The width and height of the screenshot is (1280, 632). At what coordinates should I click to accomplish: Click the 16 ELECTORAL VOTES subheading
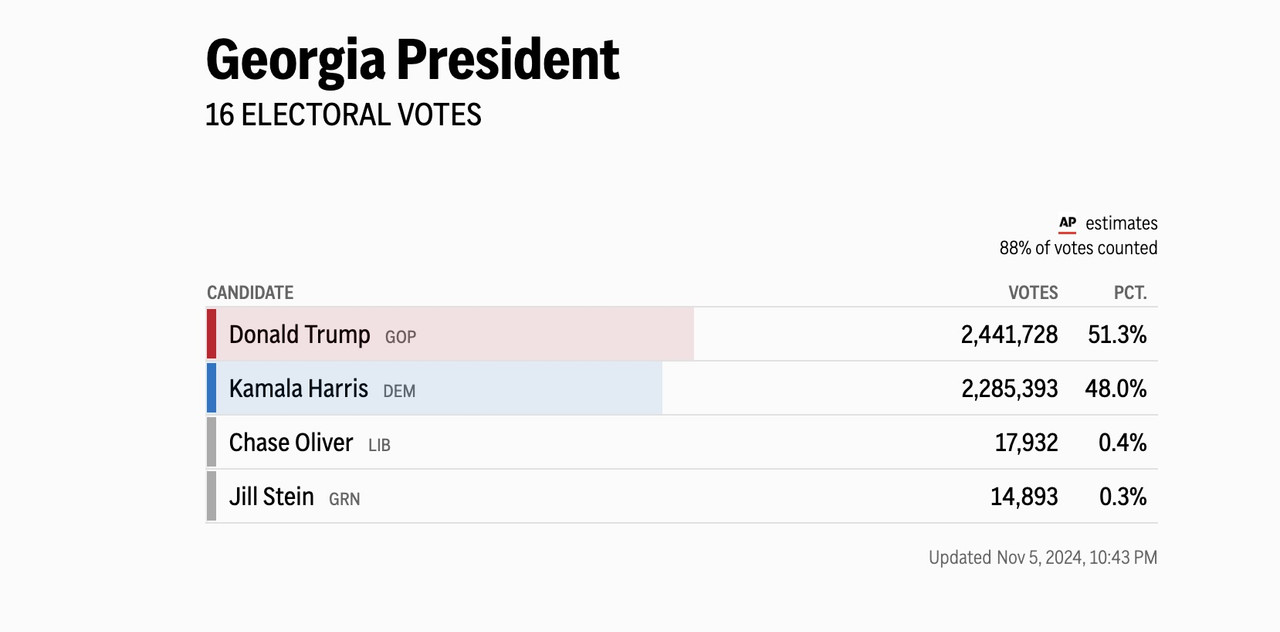(343, 115)
